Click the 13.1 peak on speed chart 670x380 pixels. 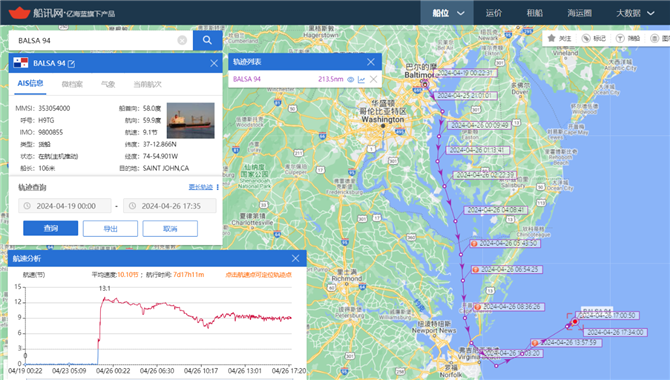point(104,298)
